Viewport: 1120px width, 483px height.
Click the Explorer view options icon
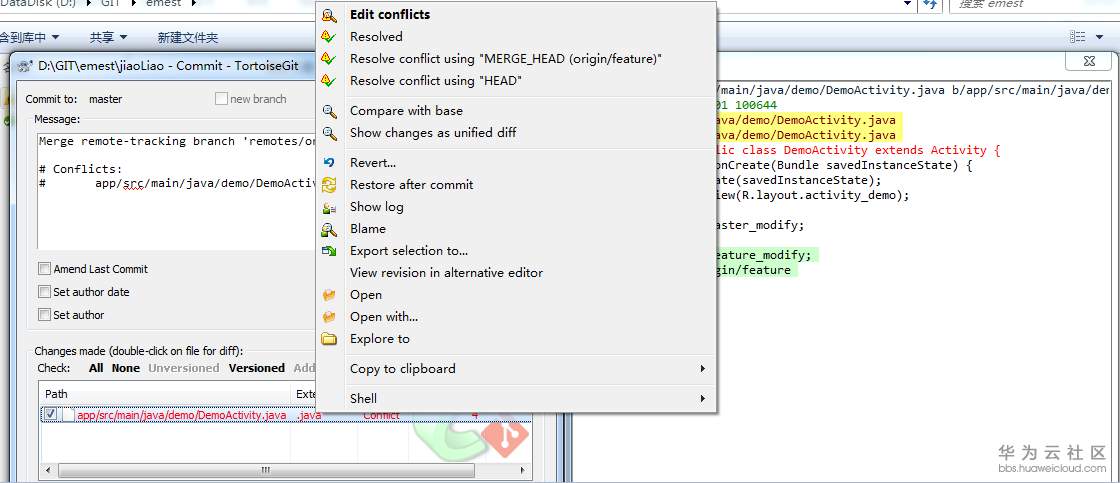pos(1077,36)
